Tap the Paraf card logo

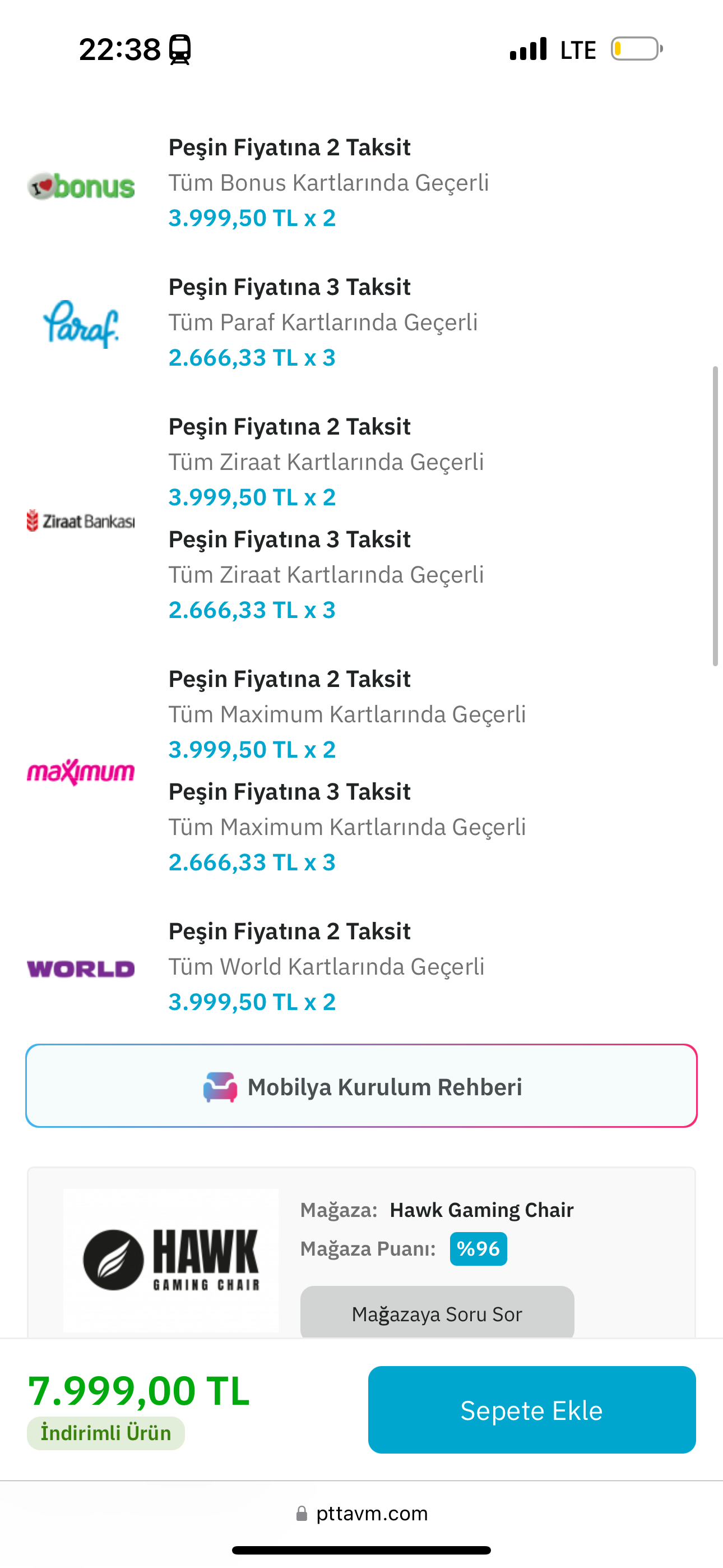point(81,324)
